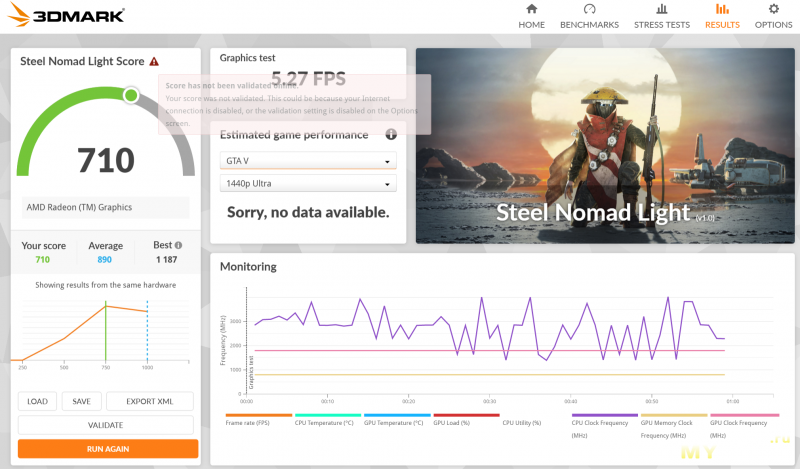Open the Options tab

pos(773,16)
